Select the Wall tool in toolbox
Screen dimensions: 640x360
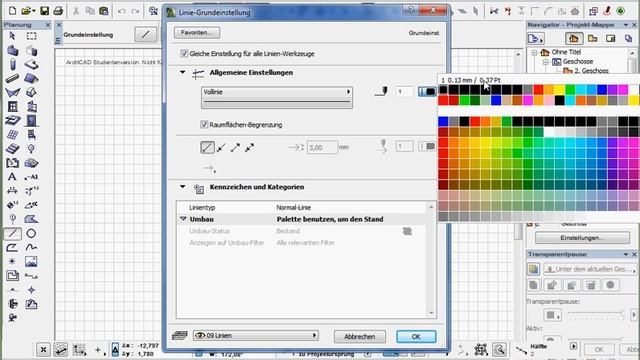(12, 51)
